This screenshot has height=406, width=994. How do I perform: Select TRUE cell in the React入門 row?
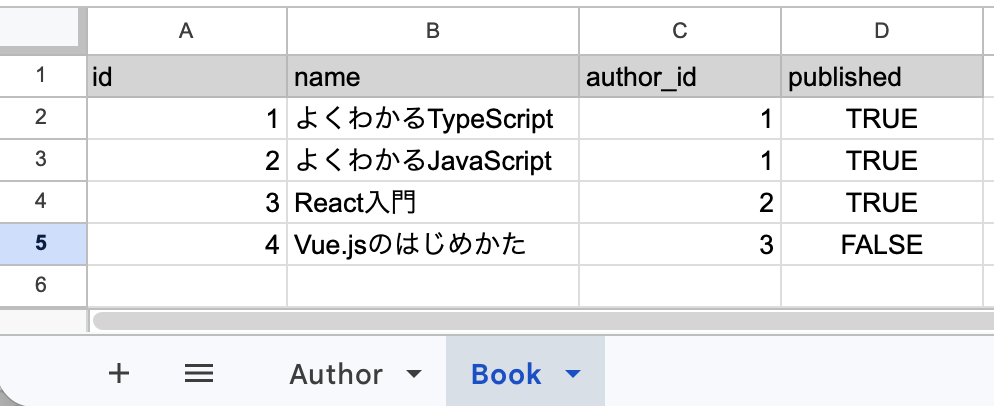tap(882, 202)
